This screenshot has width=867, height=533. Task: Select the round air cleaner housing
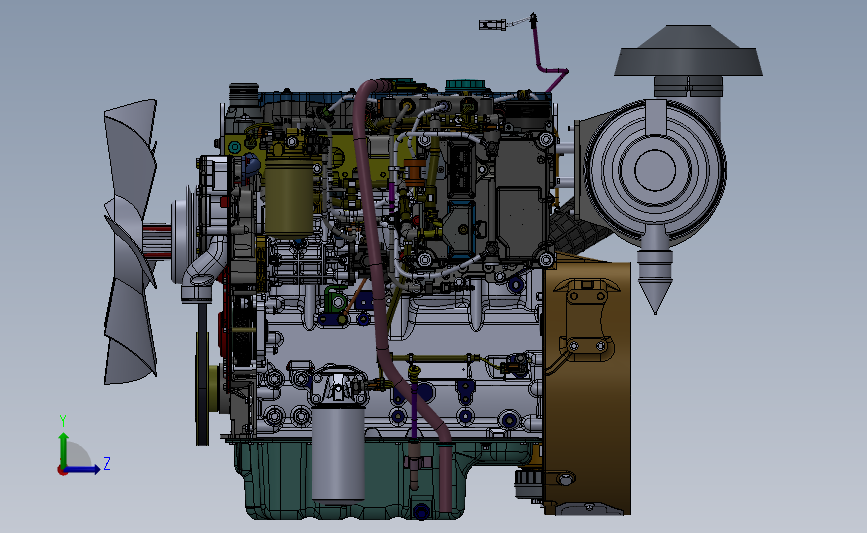pos(655,170)
